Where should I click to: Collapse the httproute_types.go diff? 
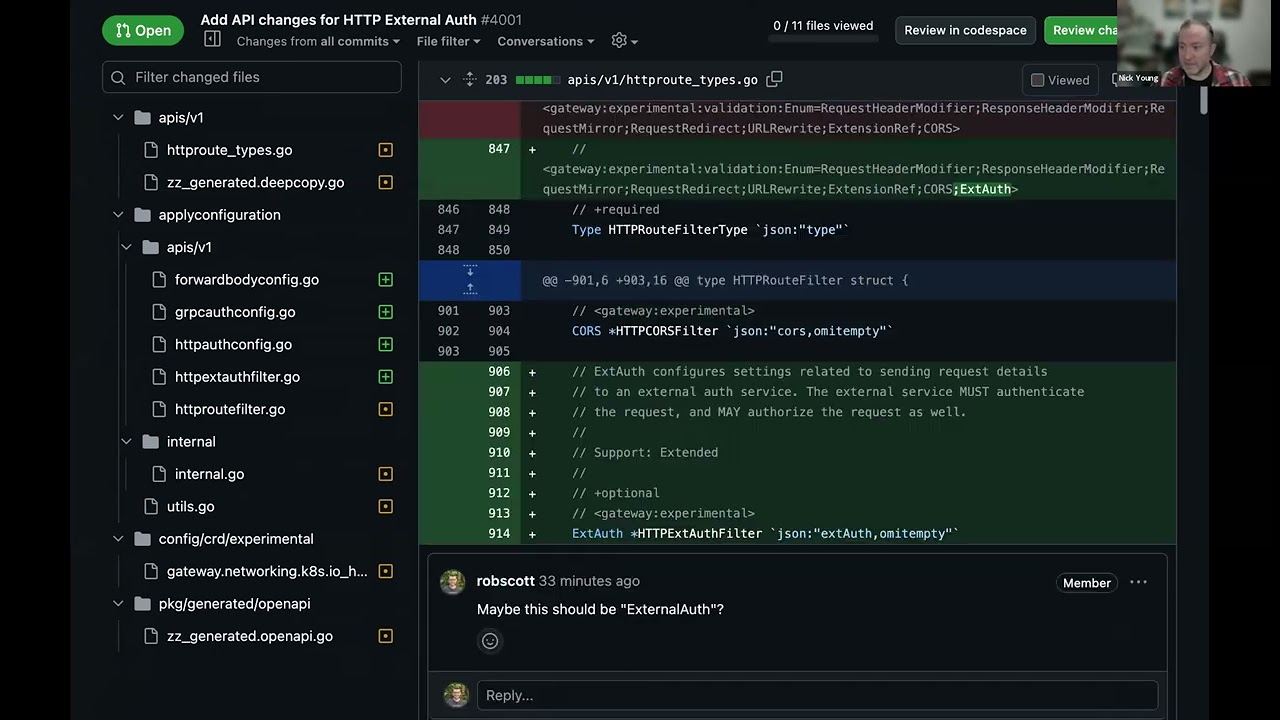(445, 80)
